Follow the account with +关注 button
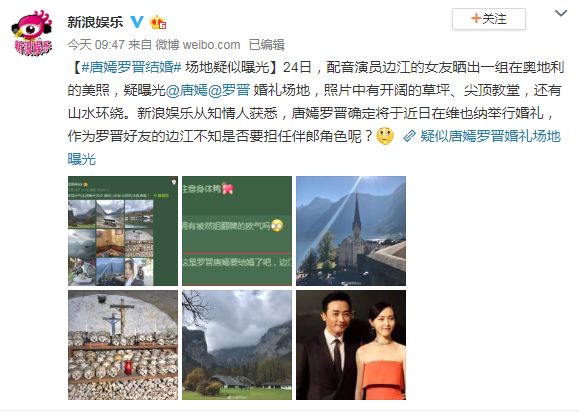This screenshot has width=579, height=417. coord(489,18)
